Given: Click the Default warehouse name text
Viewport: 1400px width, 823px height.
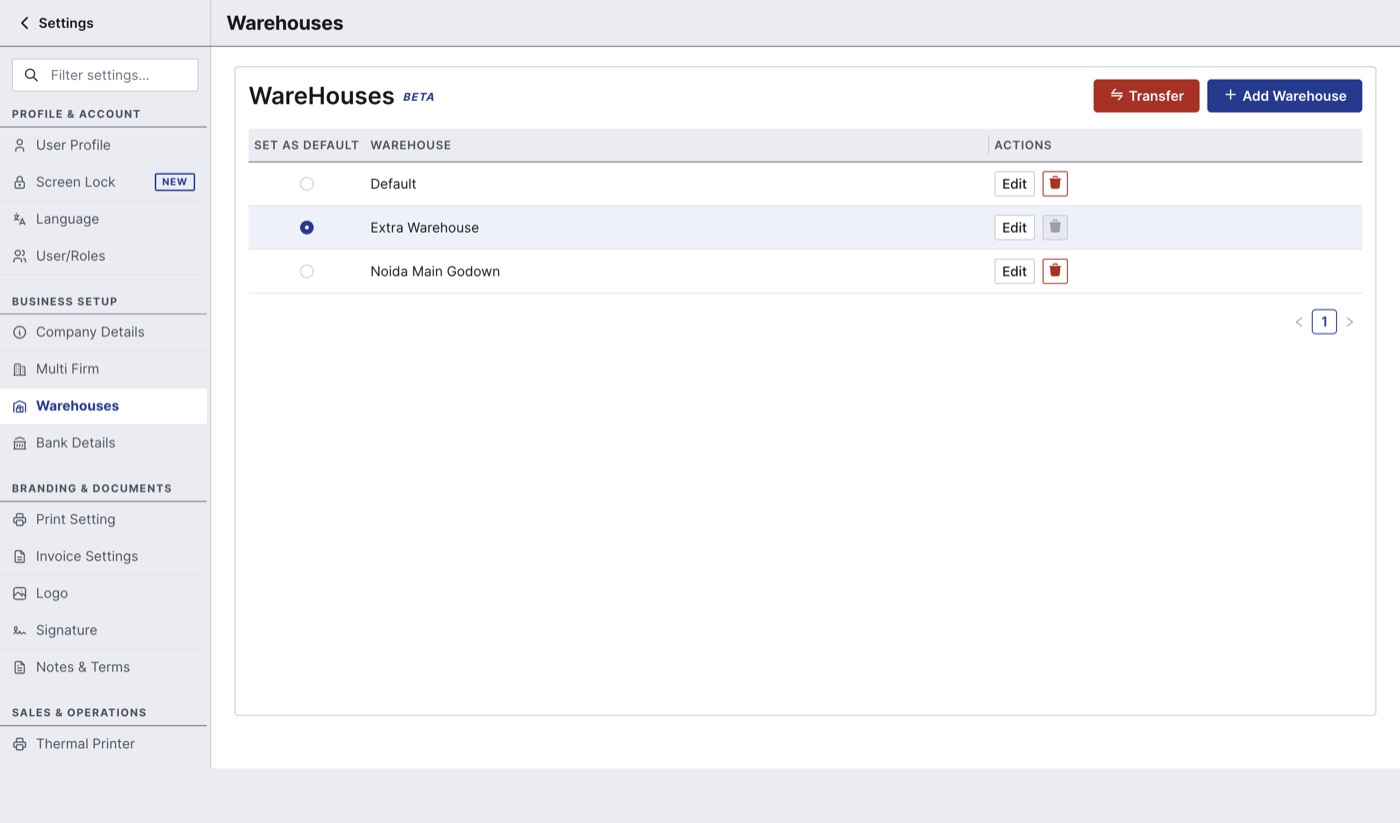Looking at the screenshot, I should point(393,184).
